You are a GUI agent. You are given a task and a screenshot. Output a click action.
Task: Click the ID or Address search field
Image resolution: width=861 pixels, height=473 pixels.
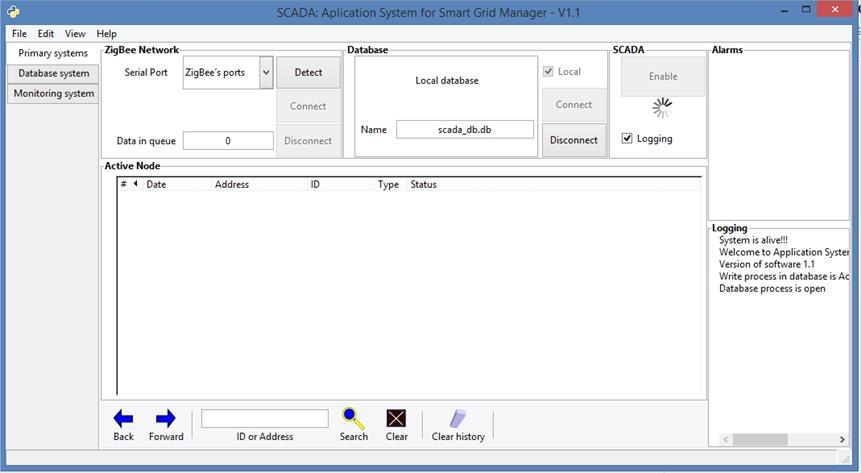tap(264, 419)
